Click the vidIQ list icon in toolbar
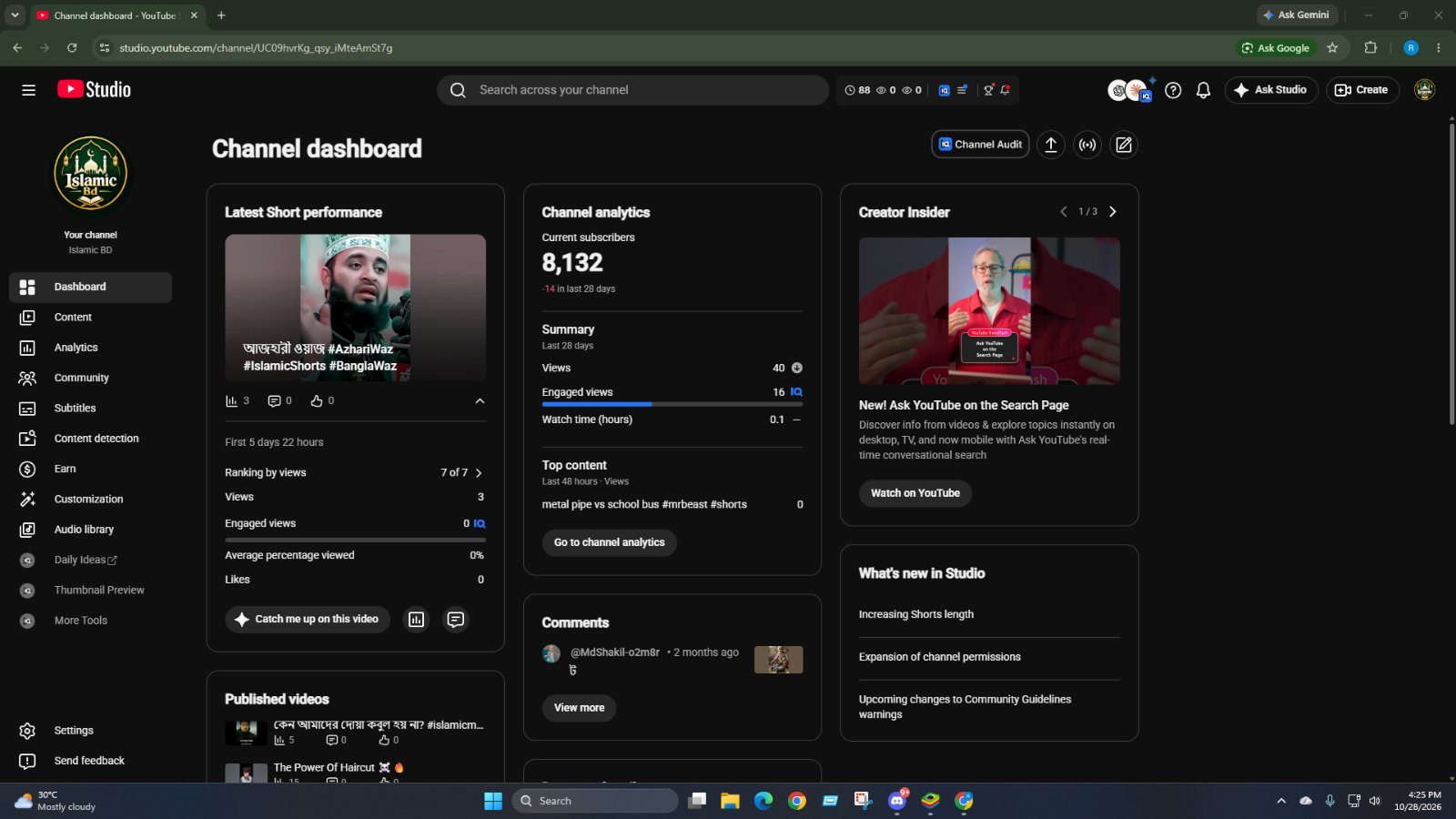1456x819 pixels. pos(962,90)
